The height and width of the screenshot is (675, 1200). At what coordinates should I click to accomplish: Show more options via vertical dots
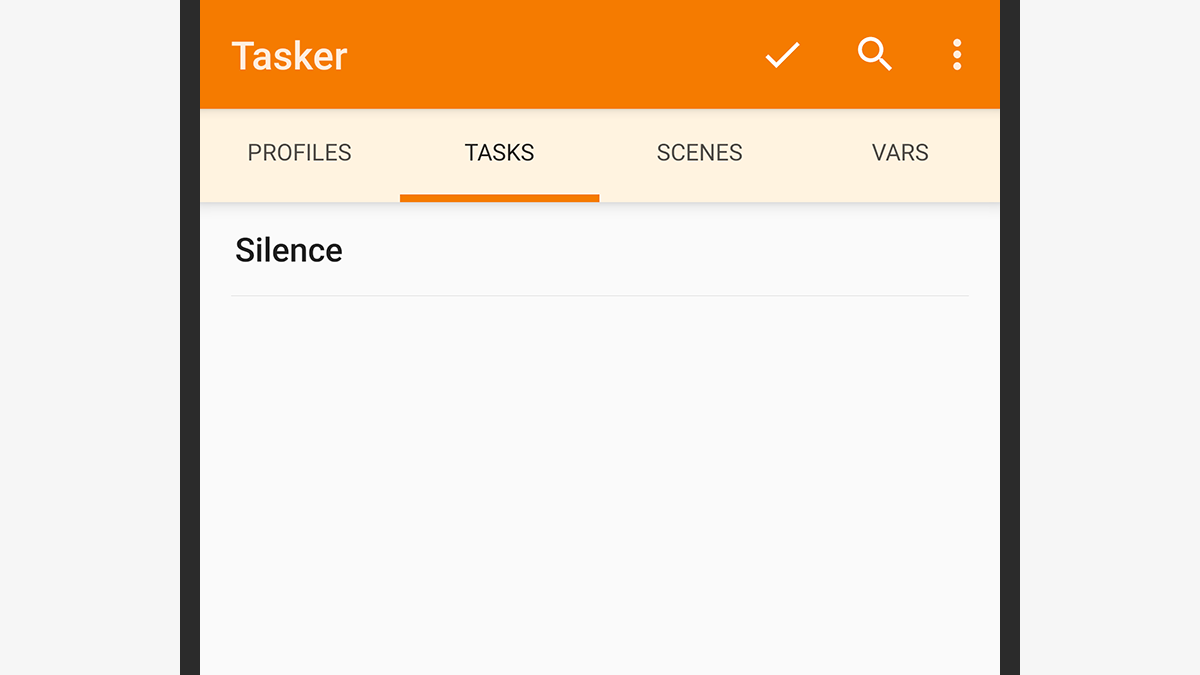coord(957,55)
